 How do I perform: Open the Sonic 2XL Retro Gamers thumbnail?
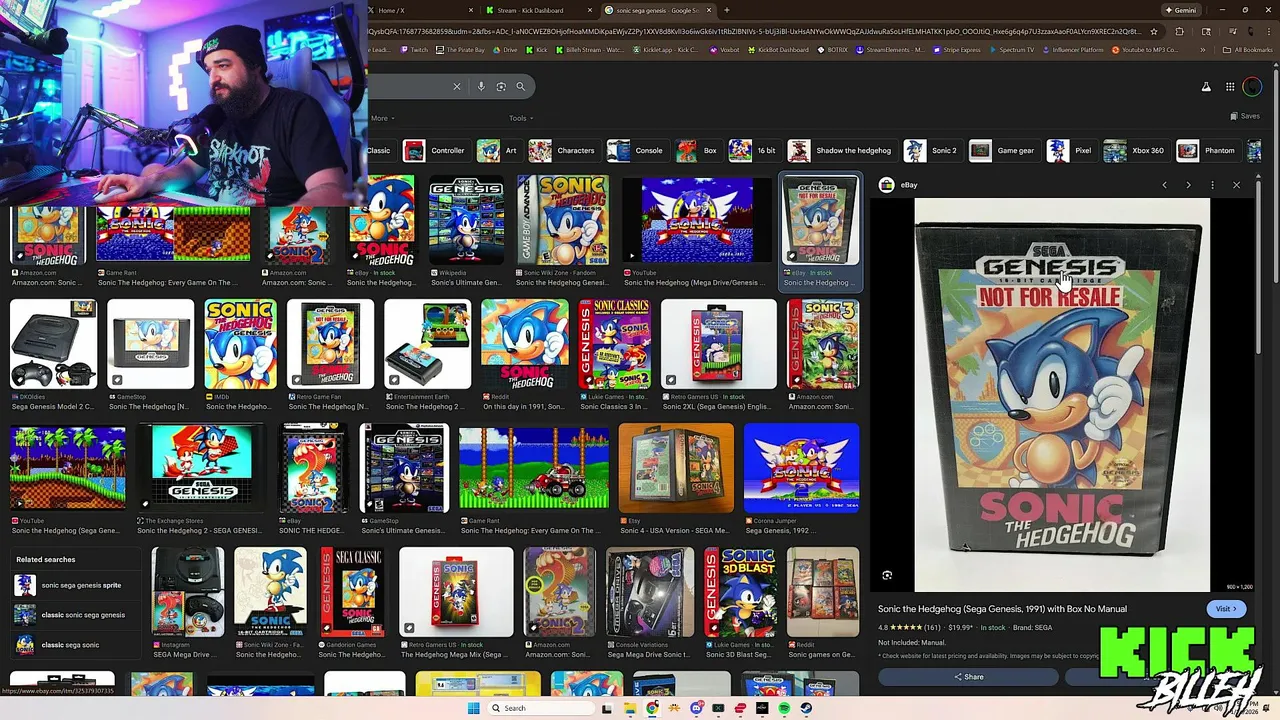coord(718,344)
